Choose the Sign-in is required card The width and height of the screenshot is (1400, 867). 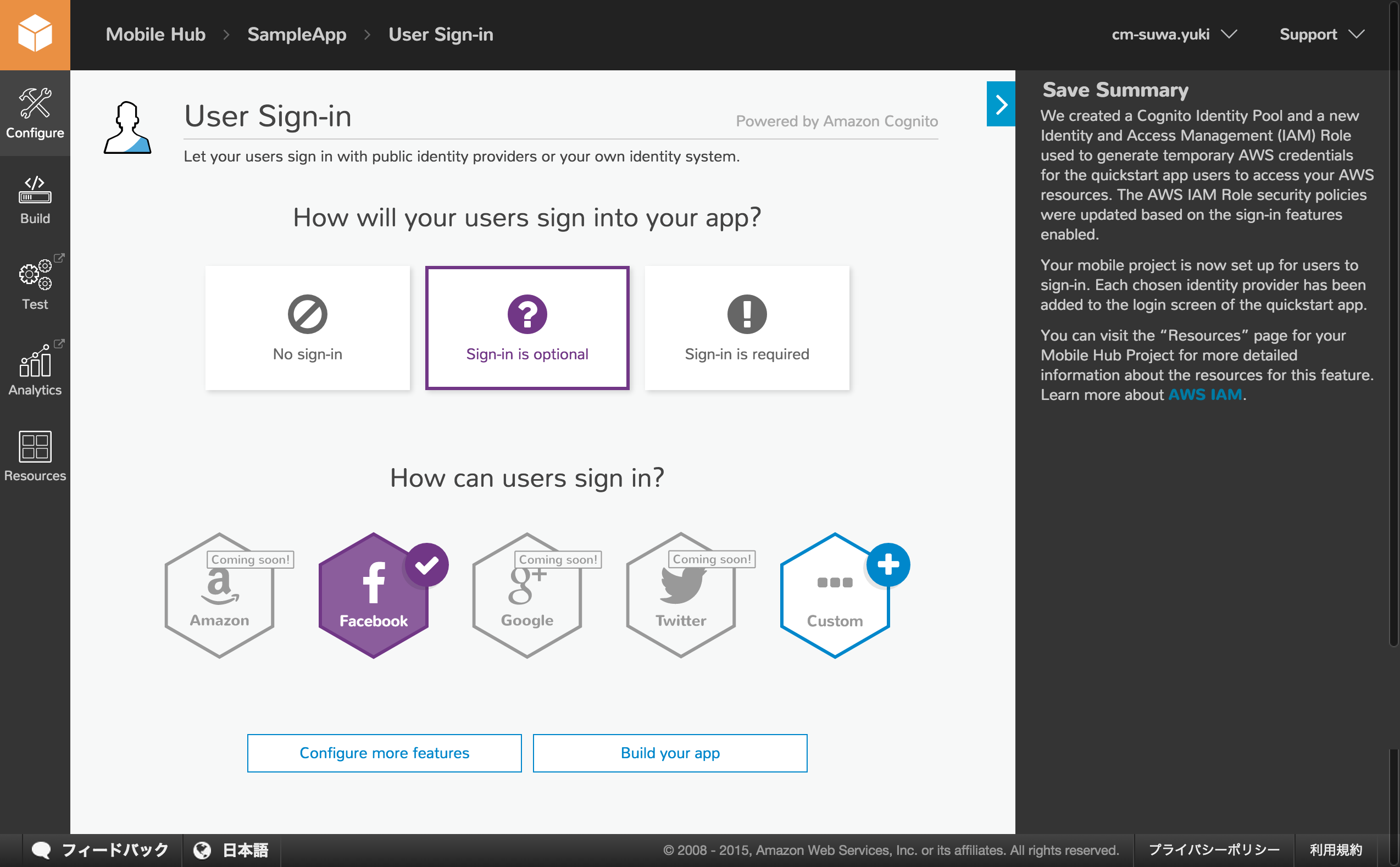point(747,328)
